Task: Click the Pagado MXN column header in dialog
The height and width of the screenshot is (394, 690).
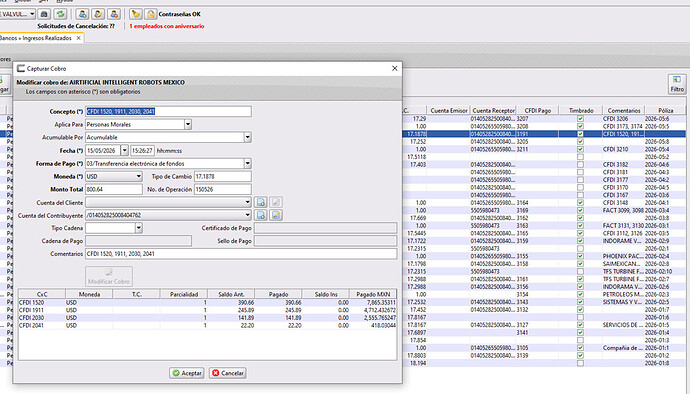Action: point(373,294)
